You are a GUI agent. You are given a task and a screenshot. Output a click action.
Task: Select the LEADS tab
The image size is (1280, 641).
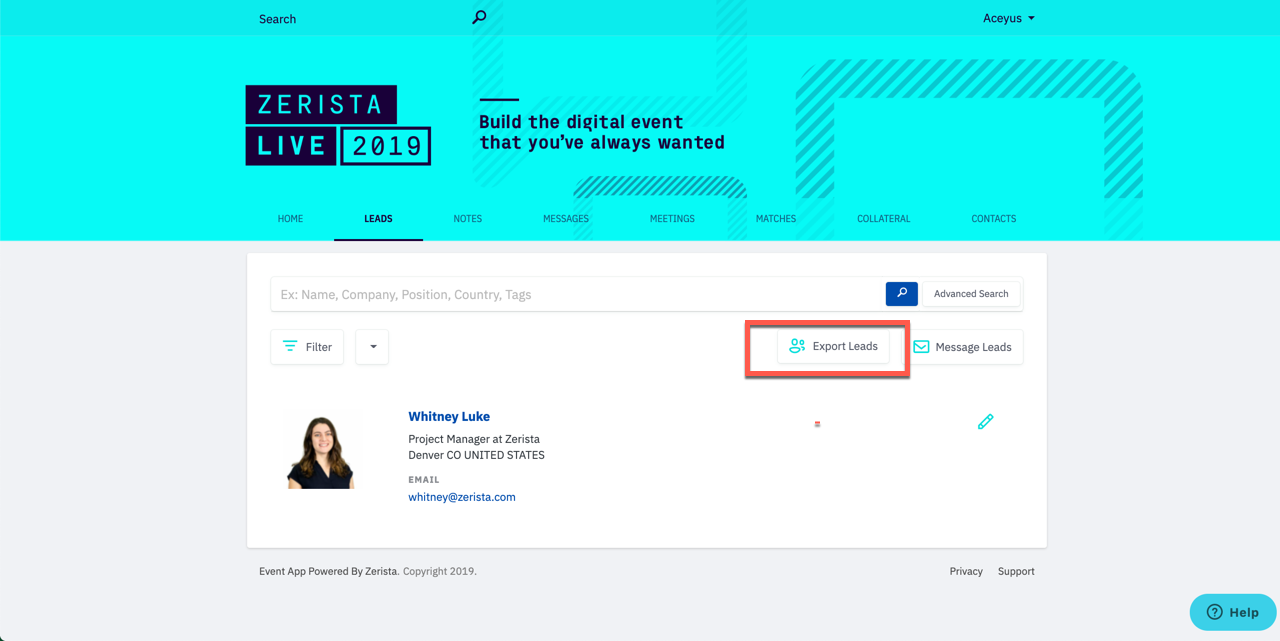point(378,218)
